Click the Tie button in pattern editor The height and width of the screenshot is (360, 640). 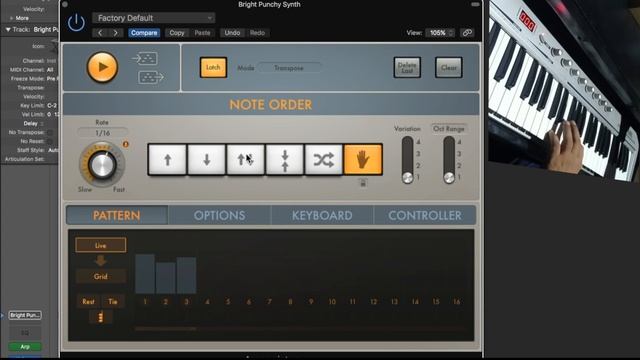point(113,302)
